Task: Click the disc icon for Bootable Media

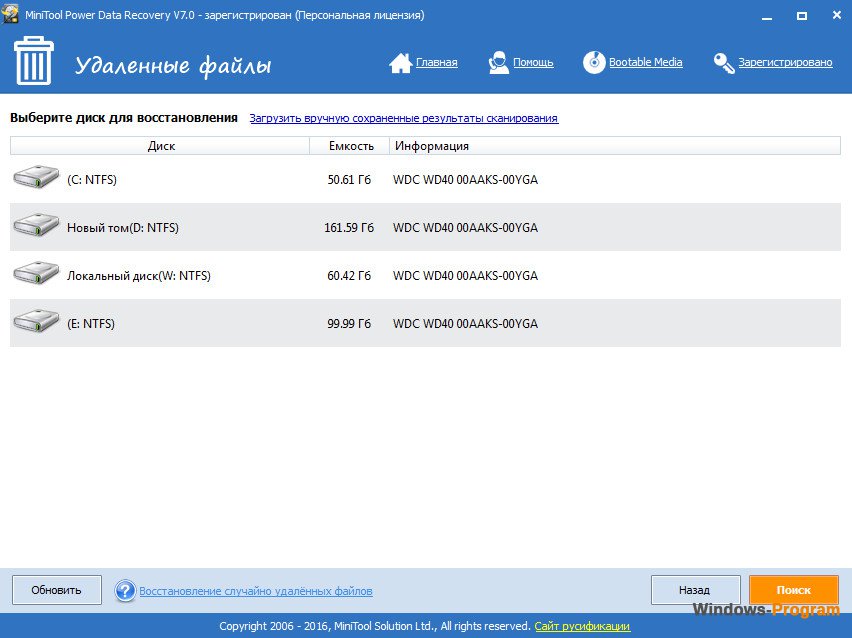Action: (594, 62)
